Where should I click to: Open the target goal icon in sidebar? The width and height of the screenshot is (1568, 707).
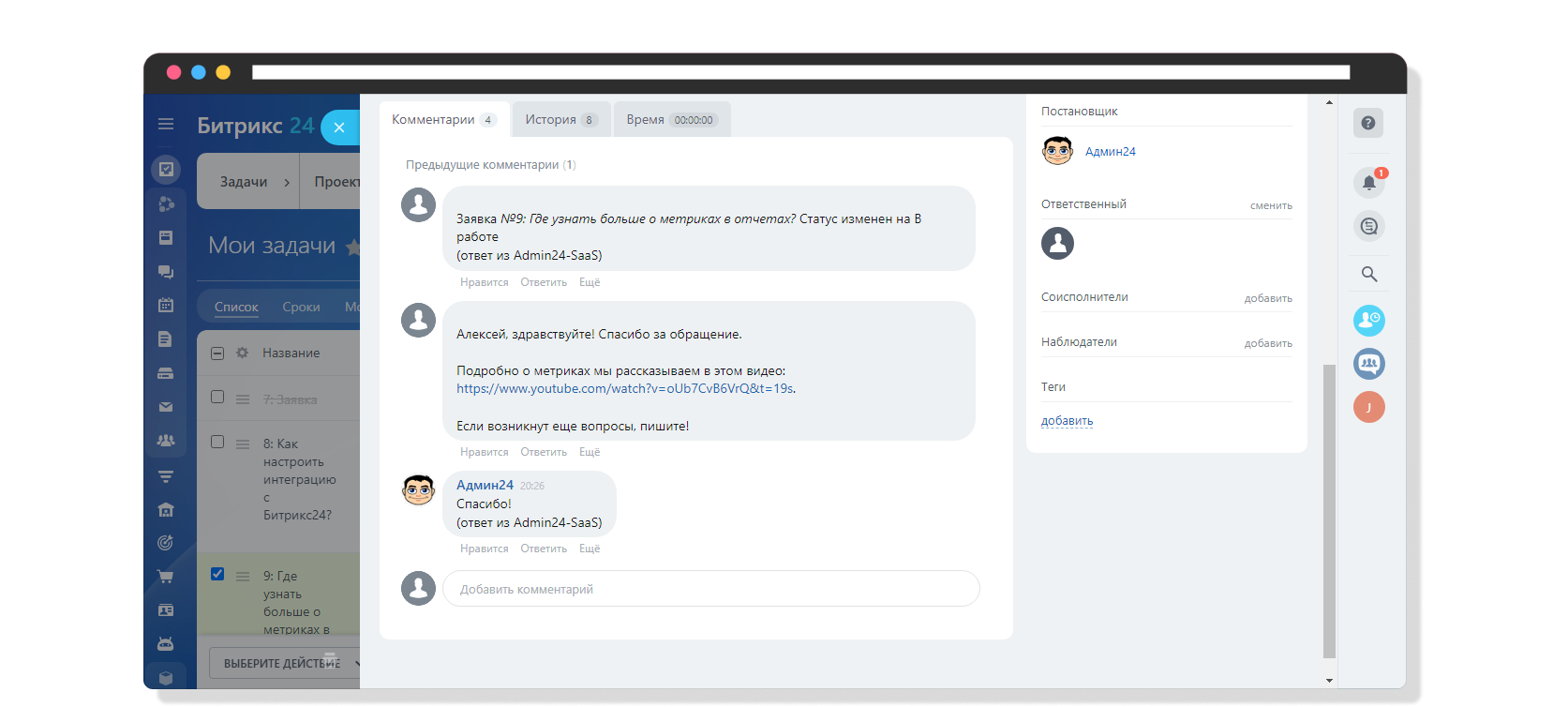point(166,543)
